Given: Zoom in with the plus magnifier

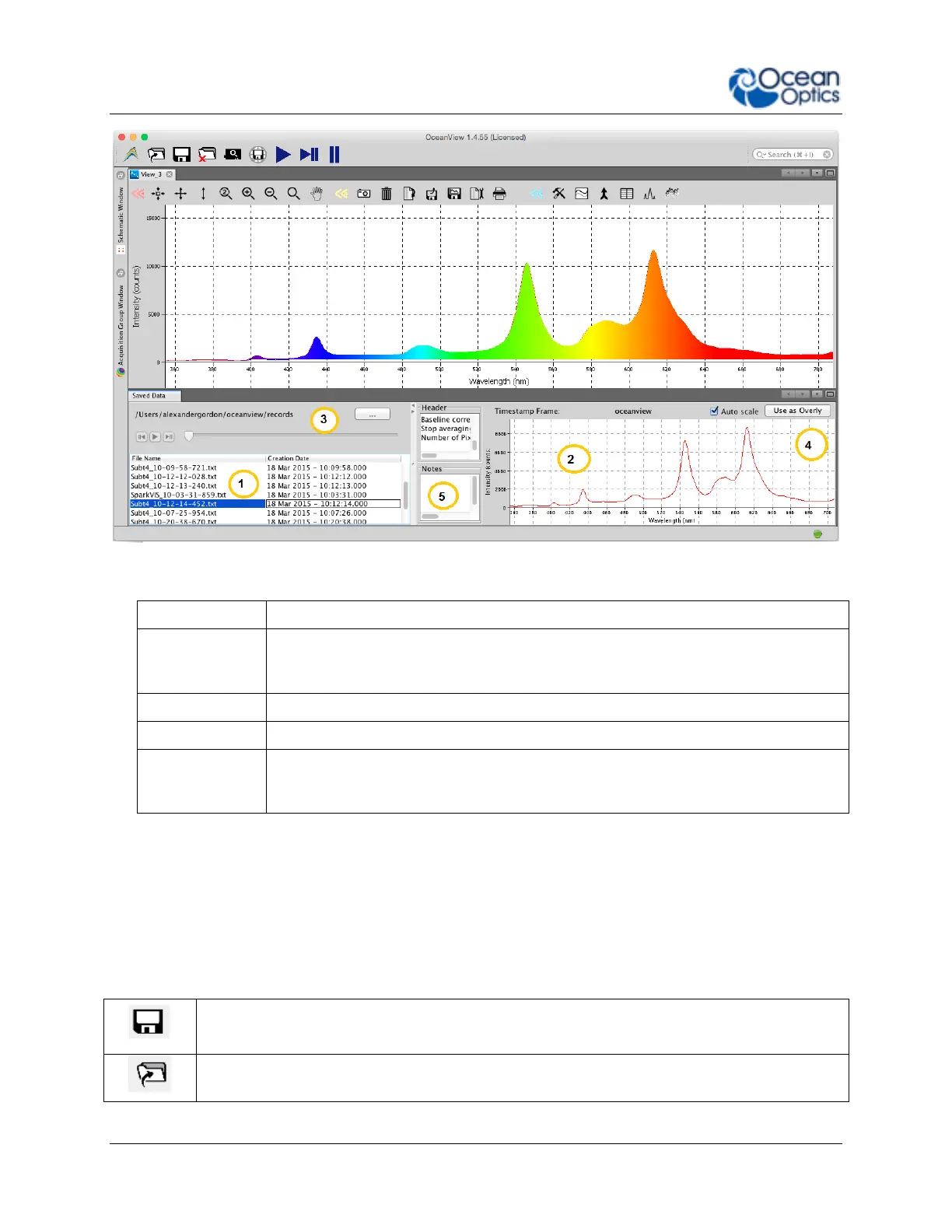Looking at the screenshot, I should 248,194.
